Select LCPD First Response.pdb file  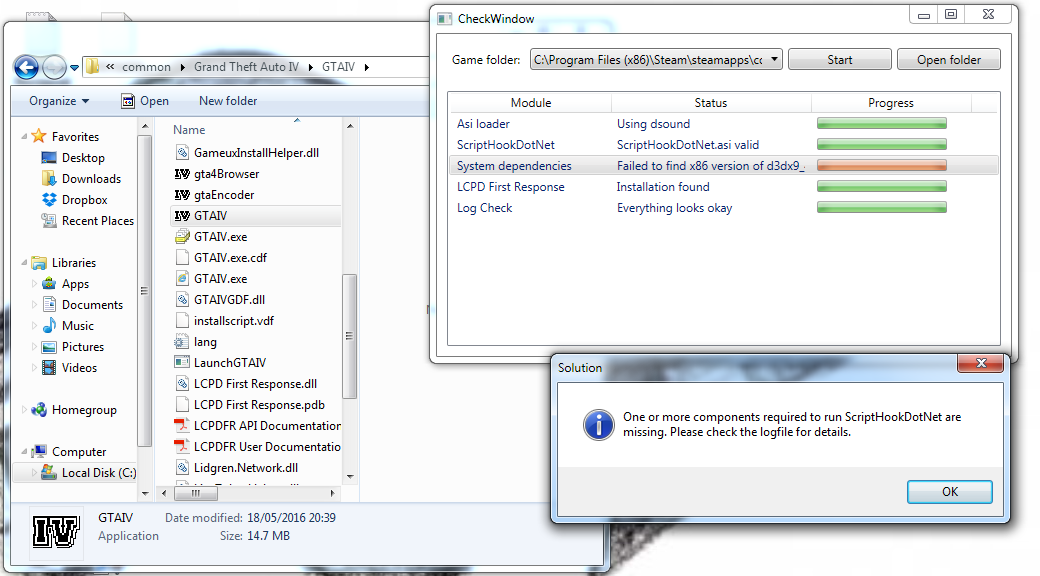(259, 405)
